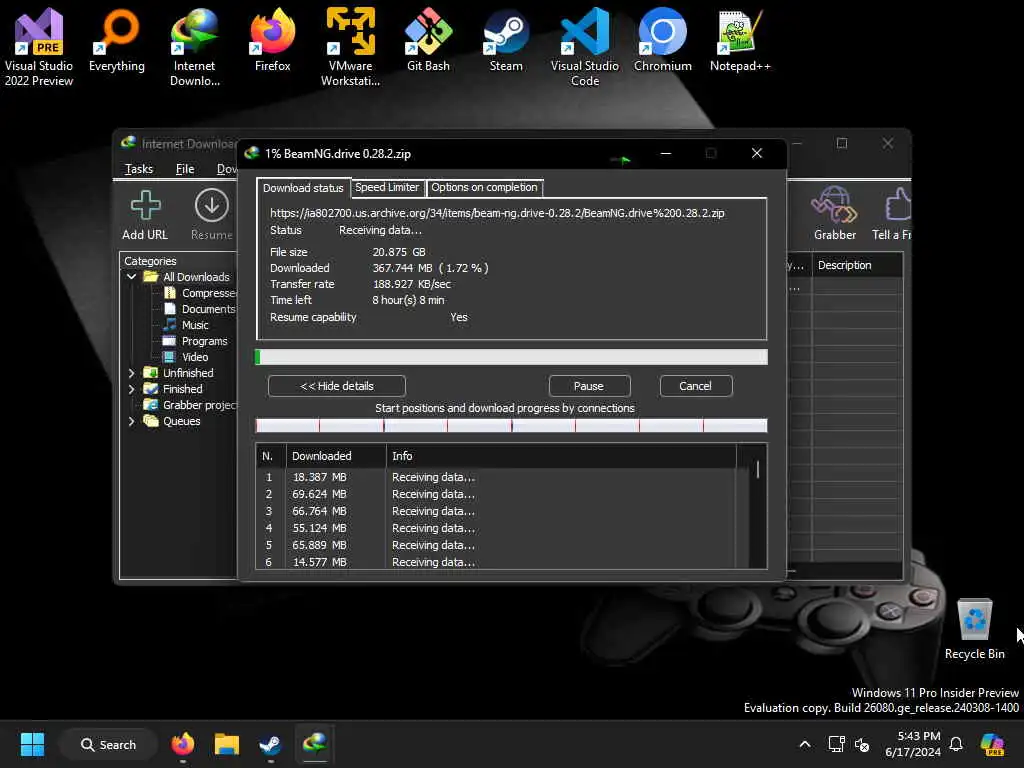The height and width of the screenshot is (768, 1024).
Task: Click the Downloaded column header
Action: (x=336, y=456)
